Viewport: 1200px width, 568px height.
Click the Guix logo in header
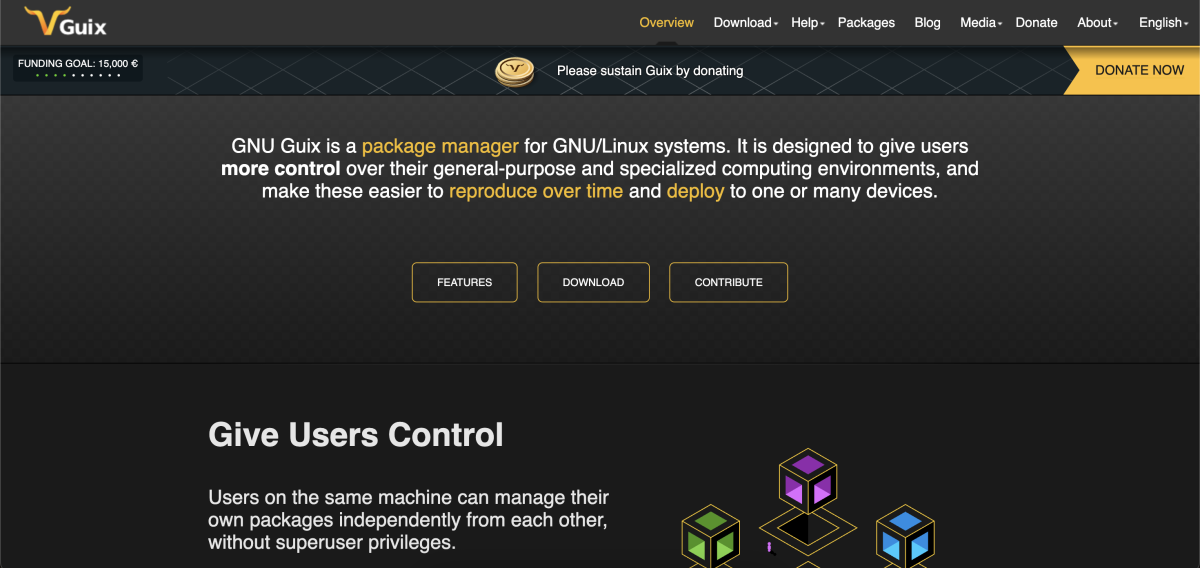[66, 21]
